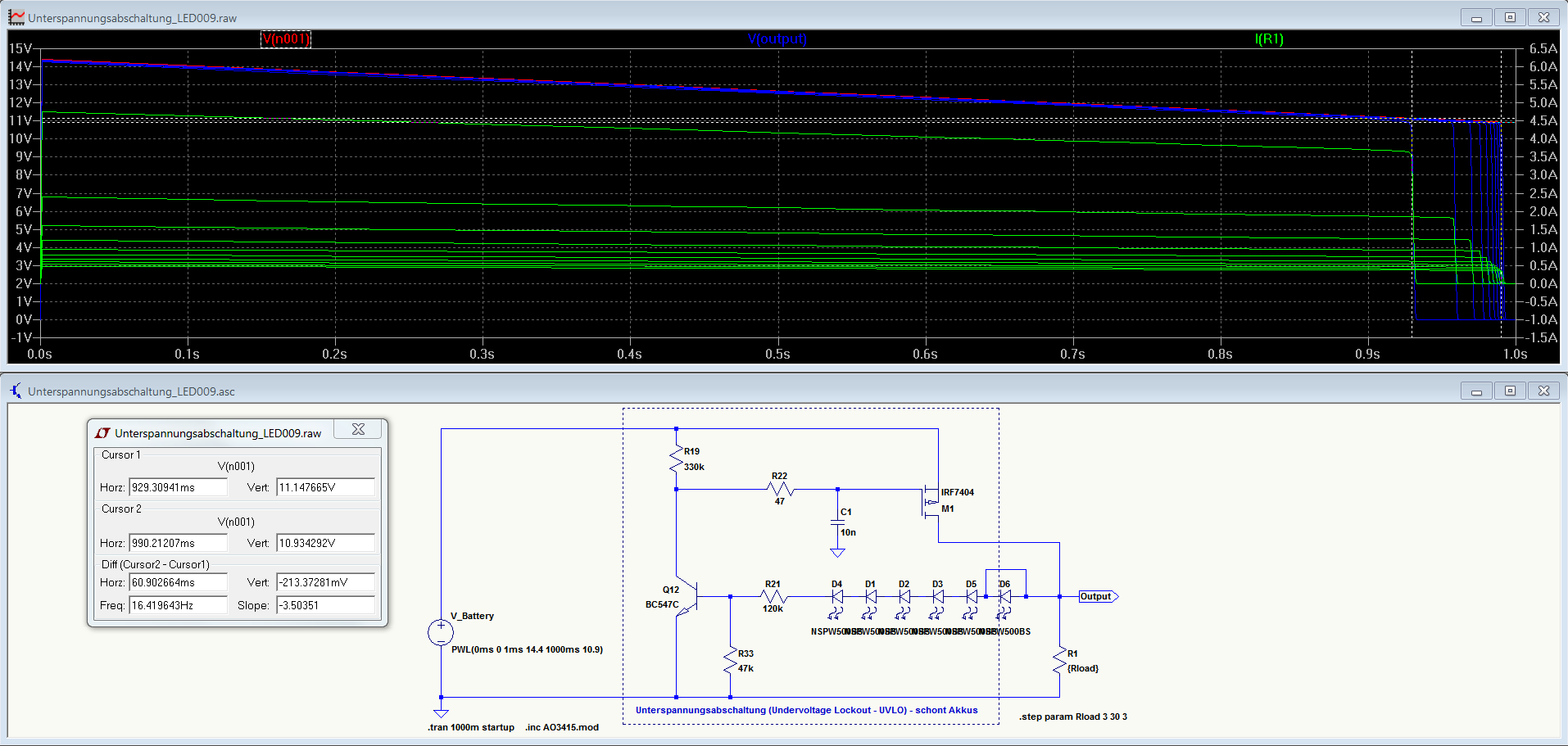Select the V_Battery voltage source symbol
1568x746 pixels.
pos(441,632)
